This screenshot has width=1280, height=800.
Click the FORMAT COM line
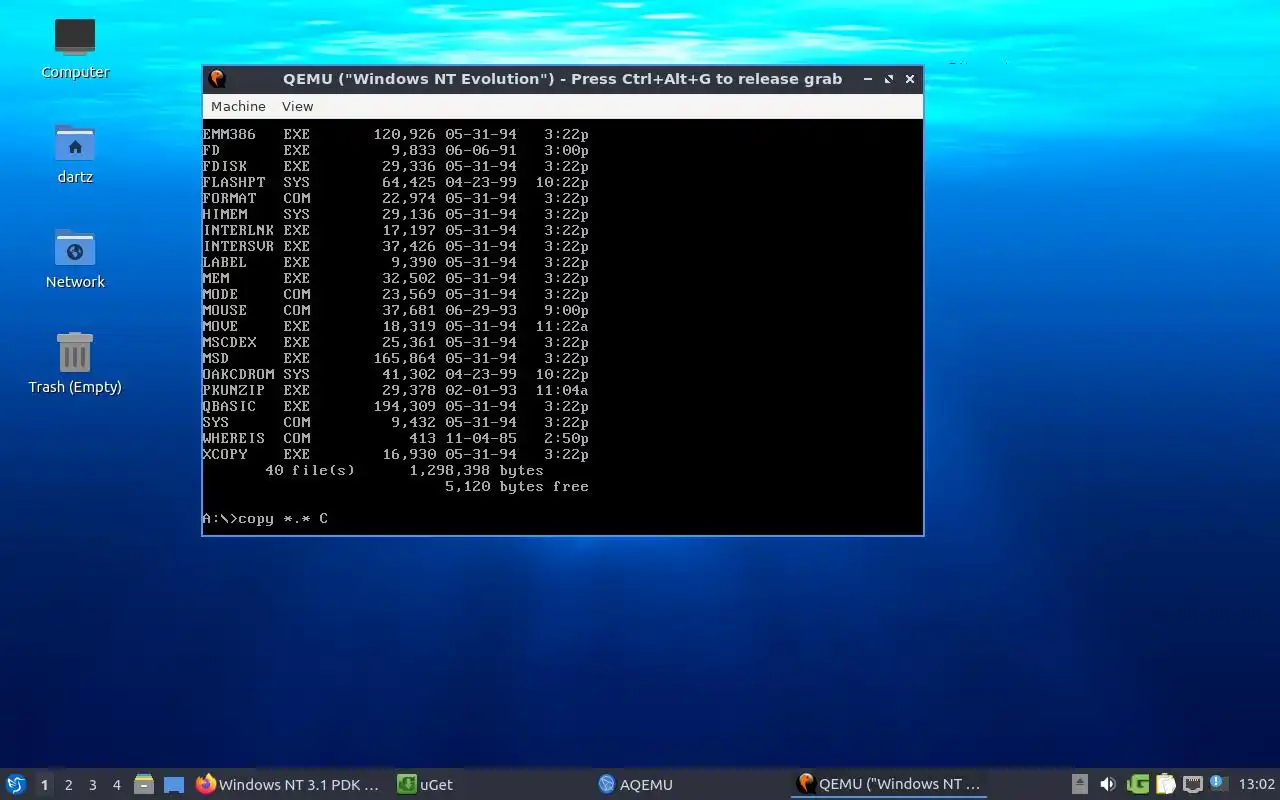396,198
